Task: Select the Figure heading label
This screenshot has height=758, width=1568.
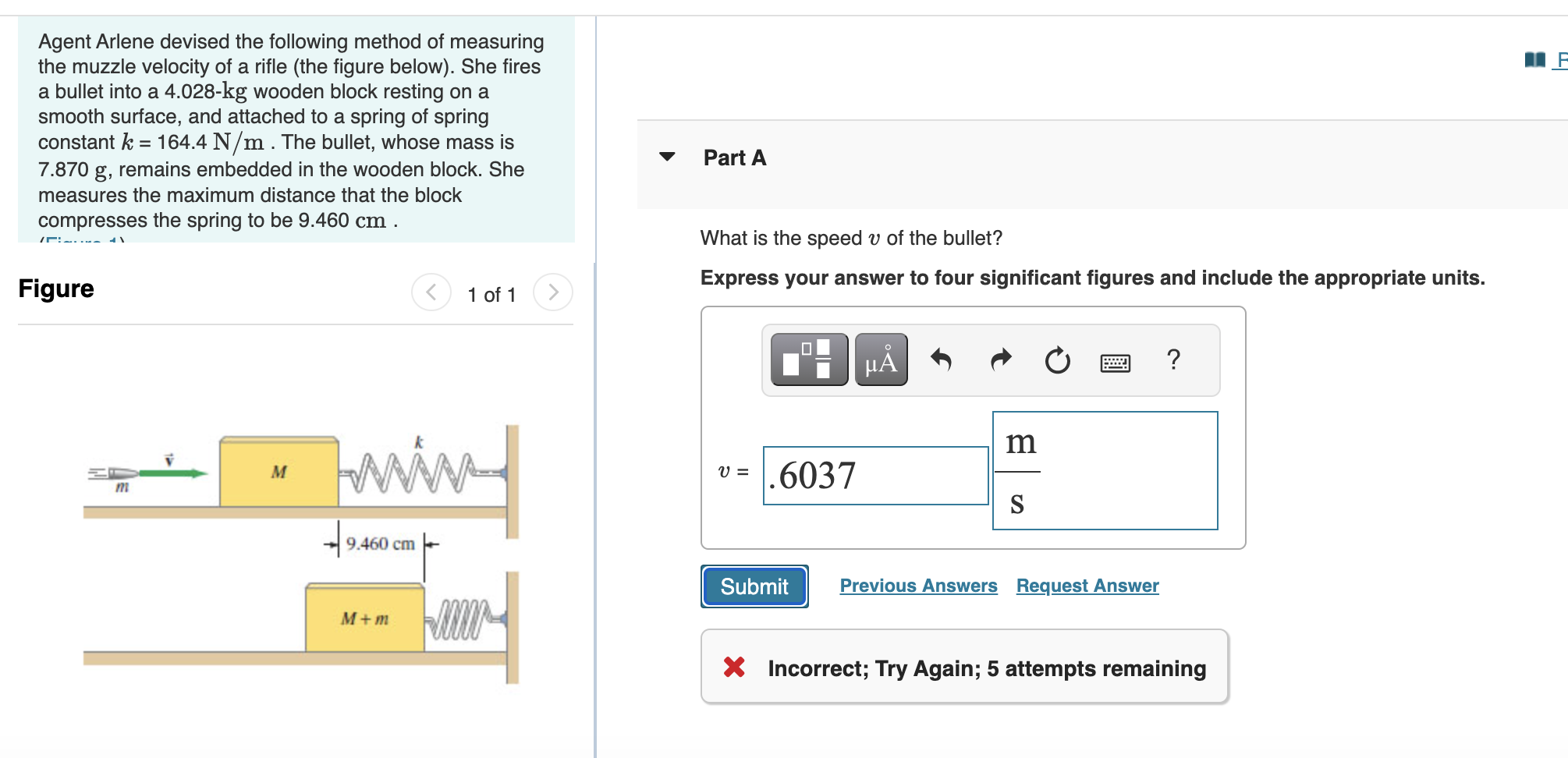Action: pos(55,288)
